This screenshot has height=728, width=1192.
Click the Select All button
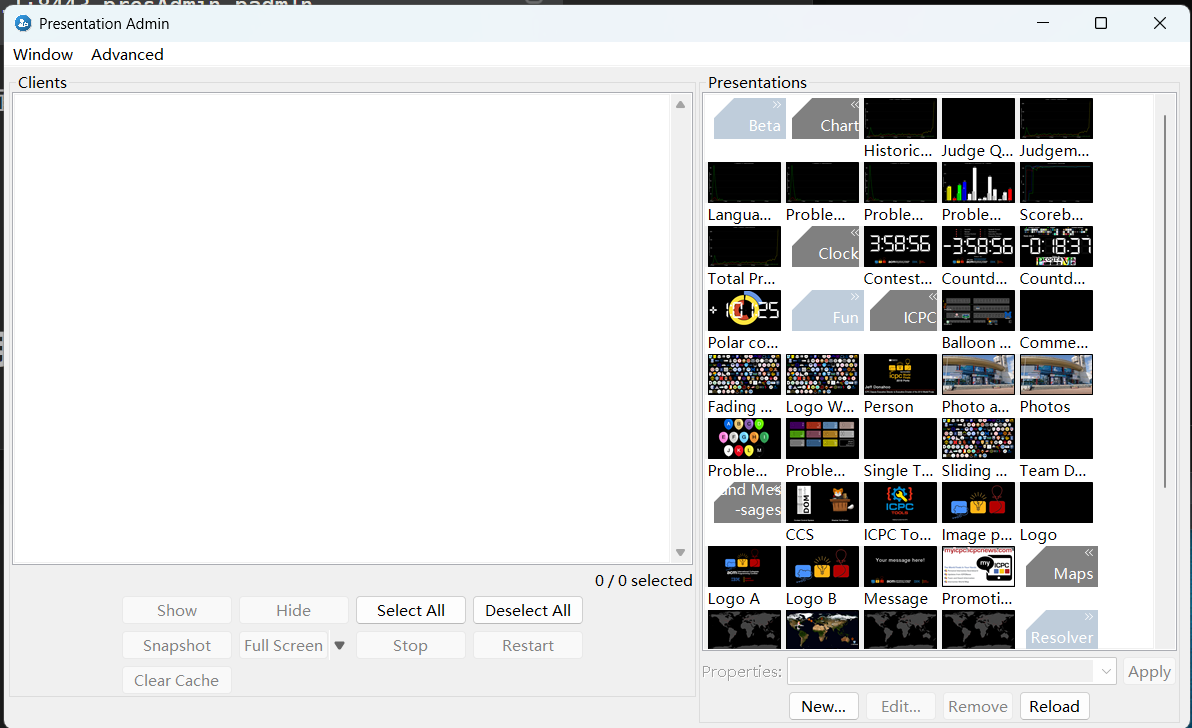(411, 611)
